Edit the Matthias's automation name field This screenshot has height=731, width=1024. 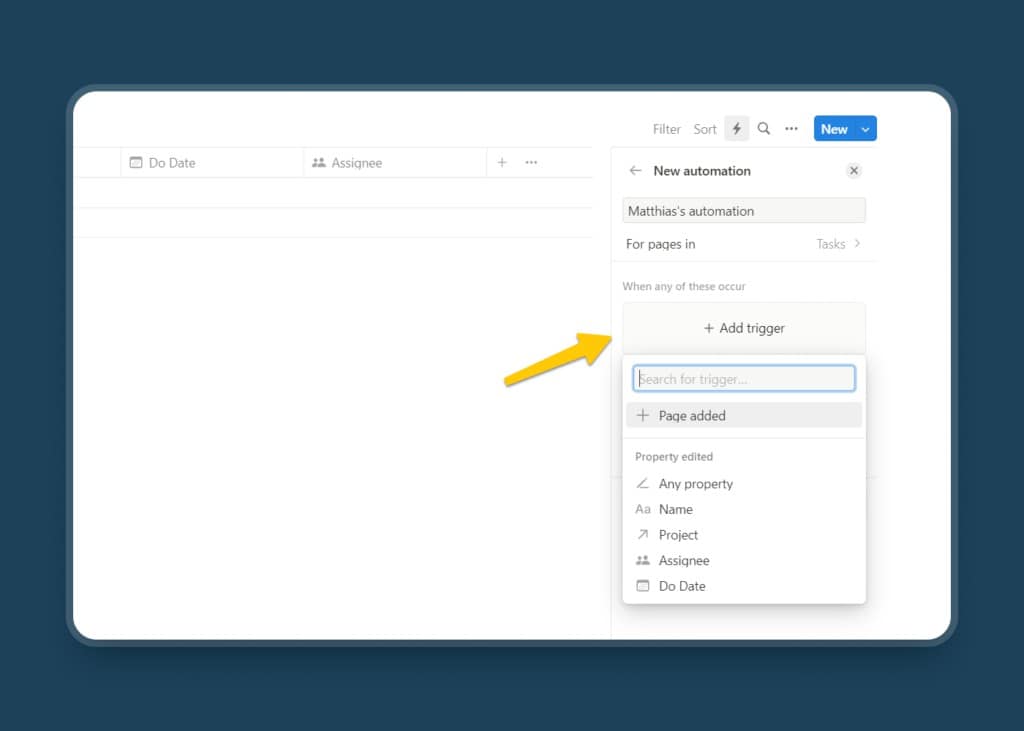[743, 211]
